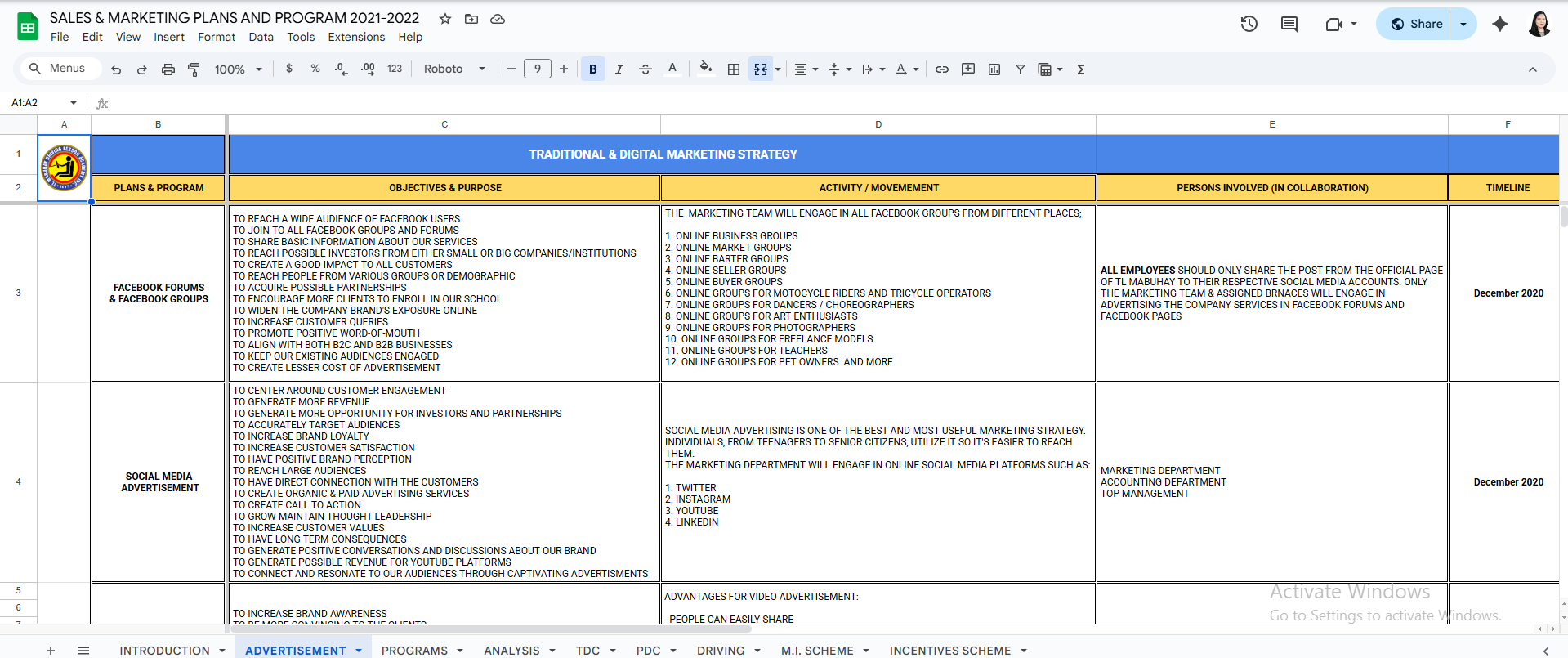The image size is (1568, 658).
Task: Switch to the ANALYSIS sheet tab
Action: pos(511,650)
